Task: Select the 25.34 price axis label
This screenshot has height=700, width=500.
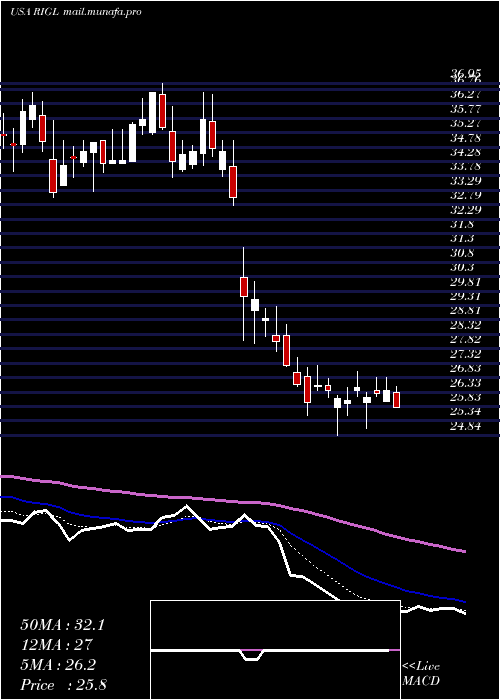Action: click(465, 412)
